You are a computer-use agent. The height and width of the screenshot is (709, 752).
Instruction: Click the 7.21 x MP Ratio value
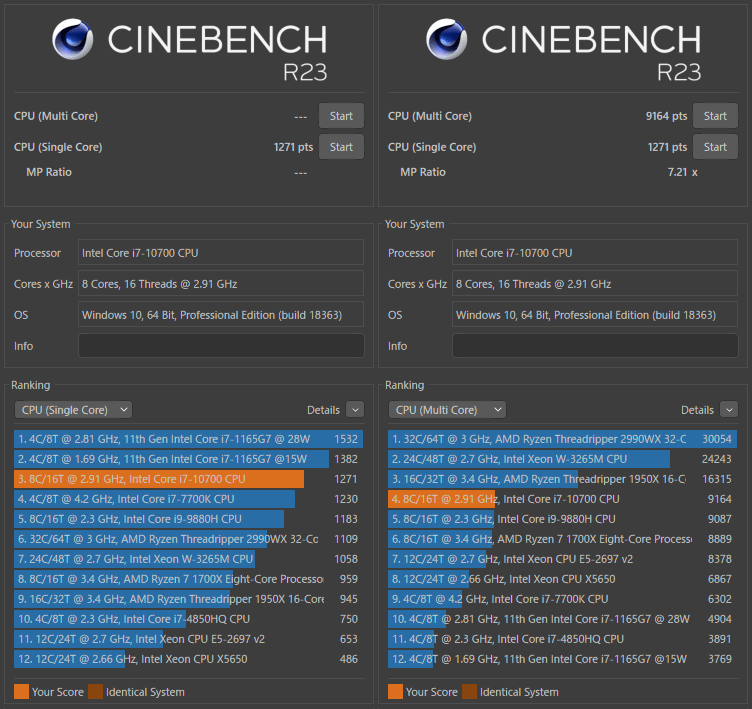(682, 172)
